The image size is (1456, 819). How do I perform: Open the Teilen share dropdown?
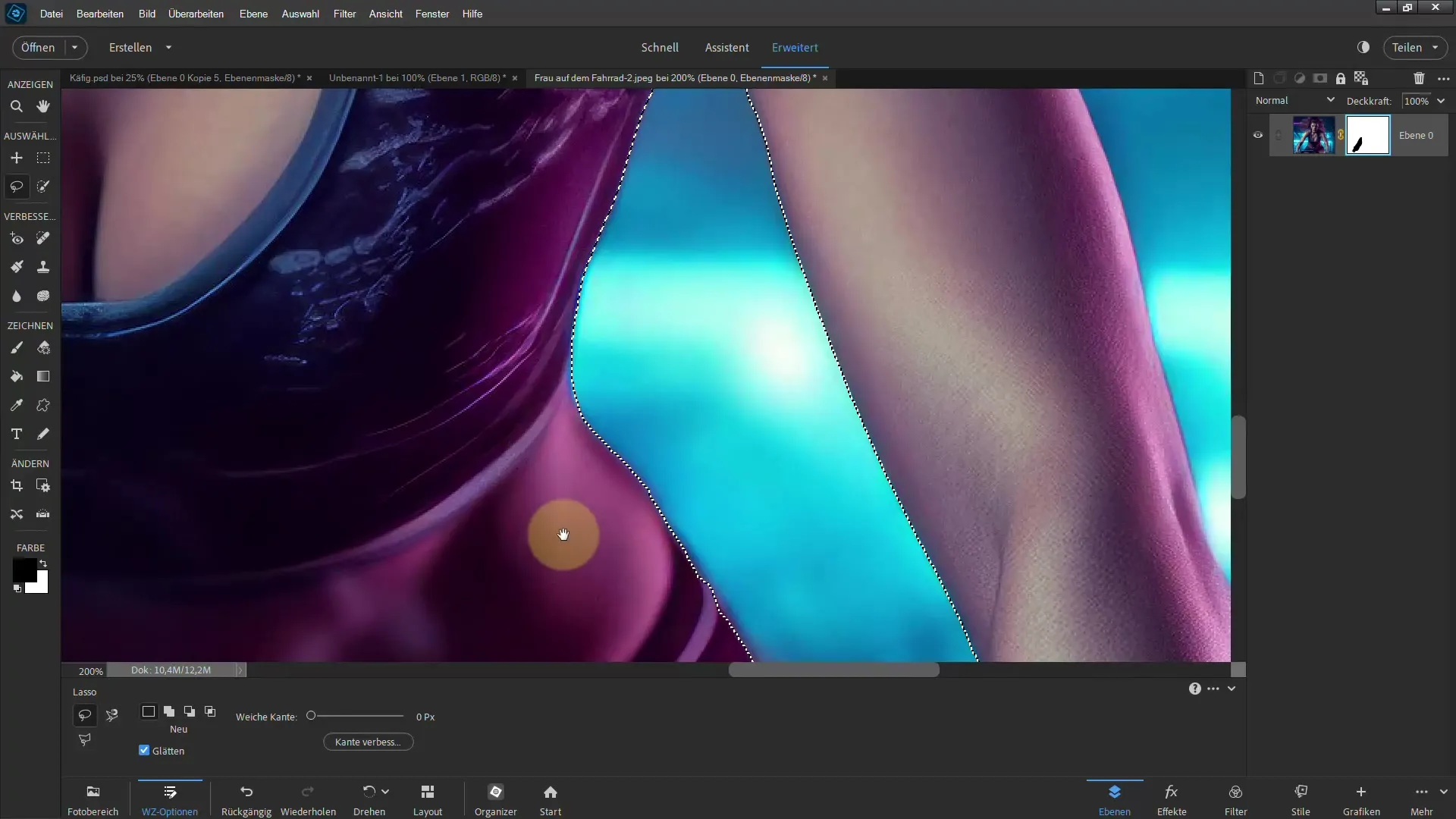1415,47
